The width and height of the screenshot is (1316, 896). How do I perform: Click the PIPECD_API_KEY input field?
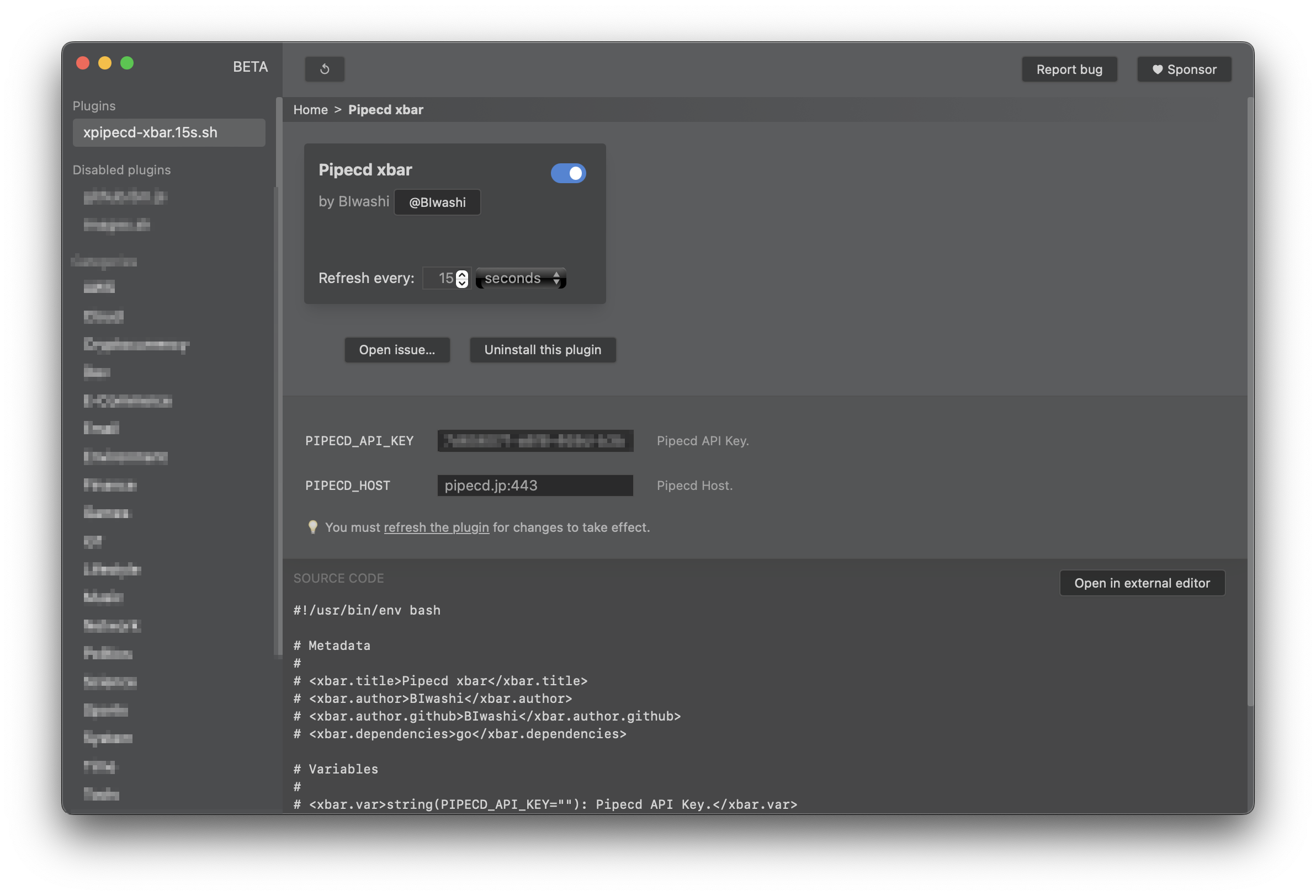(x=534, y=441)
